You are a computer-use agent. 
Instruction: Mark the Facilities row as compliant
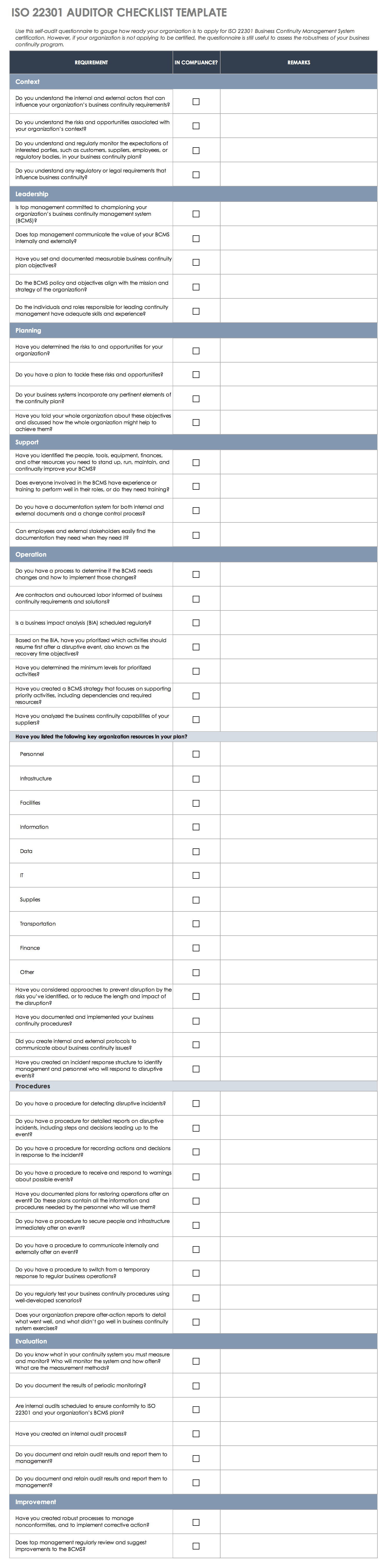pyautogui.click(x=196, y=803)
